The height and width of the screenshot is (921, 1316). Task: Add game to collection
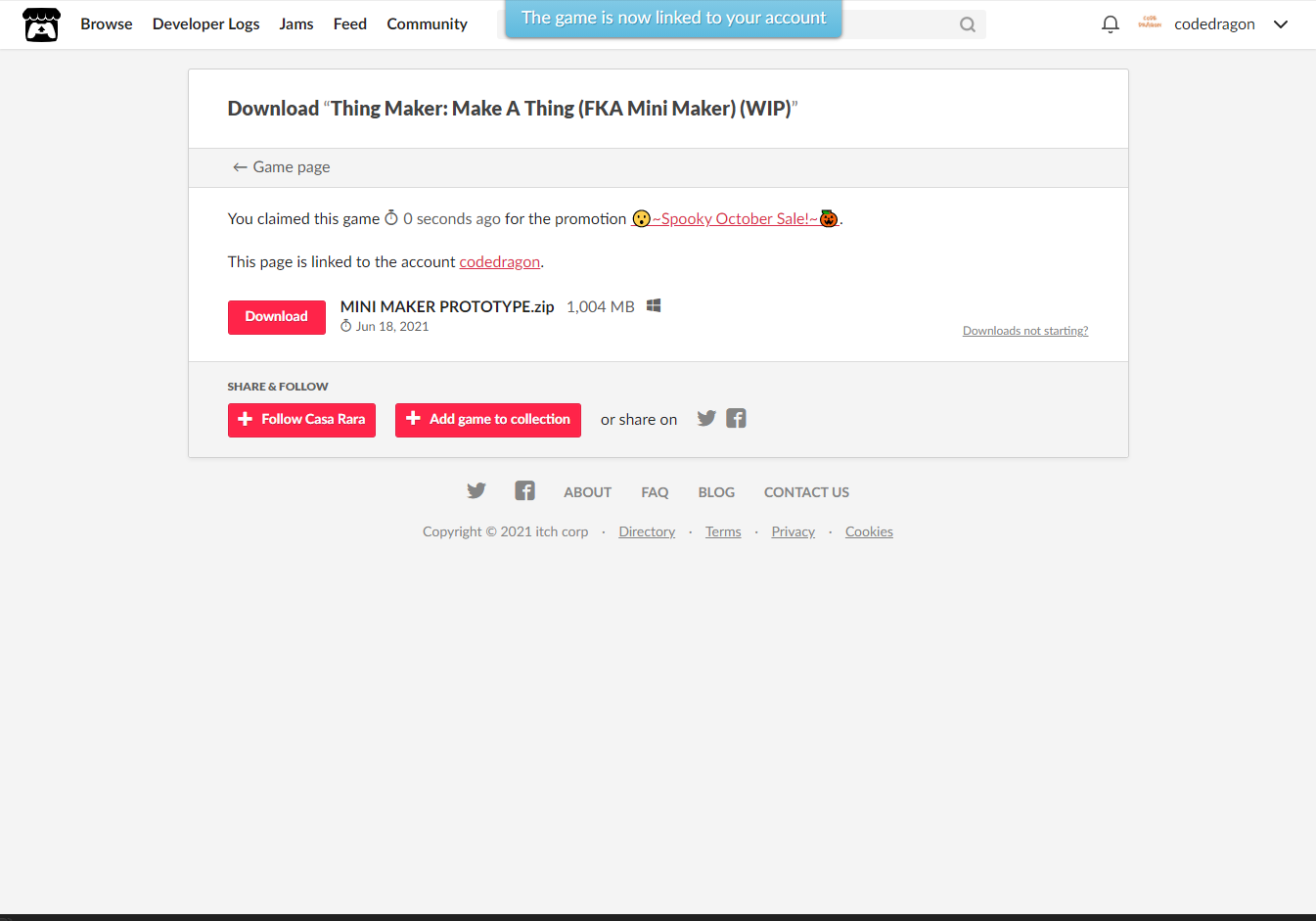pos(488,420)
